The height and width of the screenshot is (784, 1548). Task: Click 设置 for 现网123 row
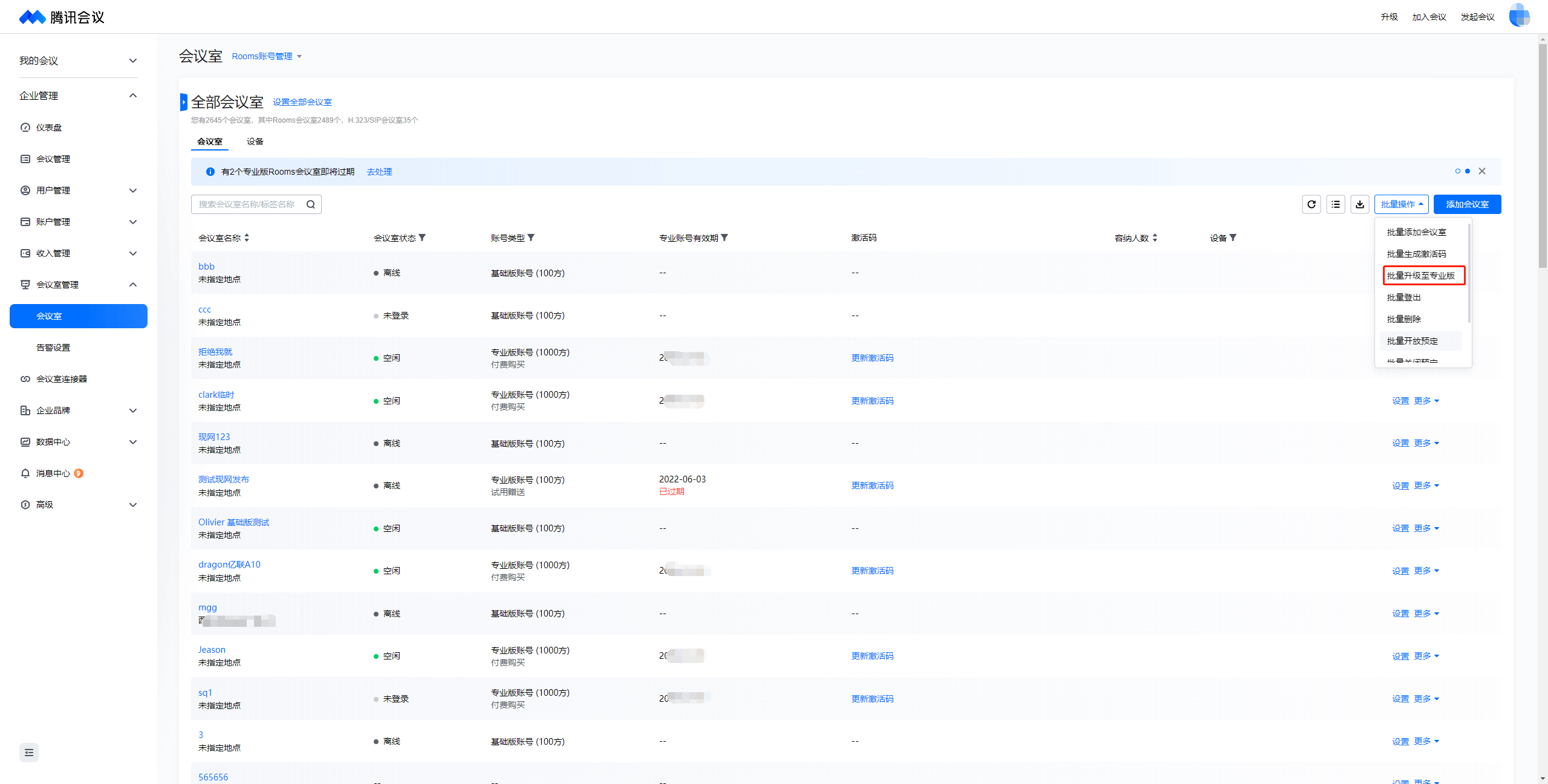1400,443
